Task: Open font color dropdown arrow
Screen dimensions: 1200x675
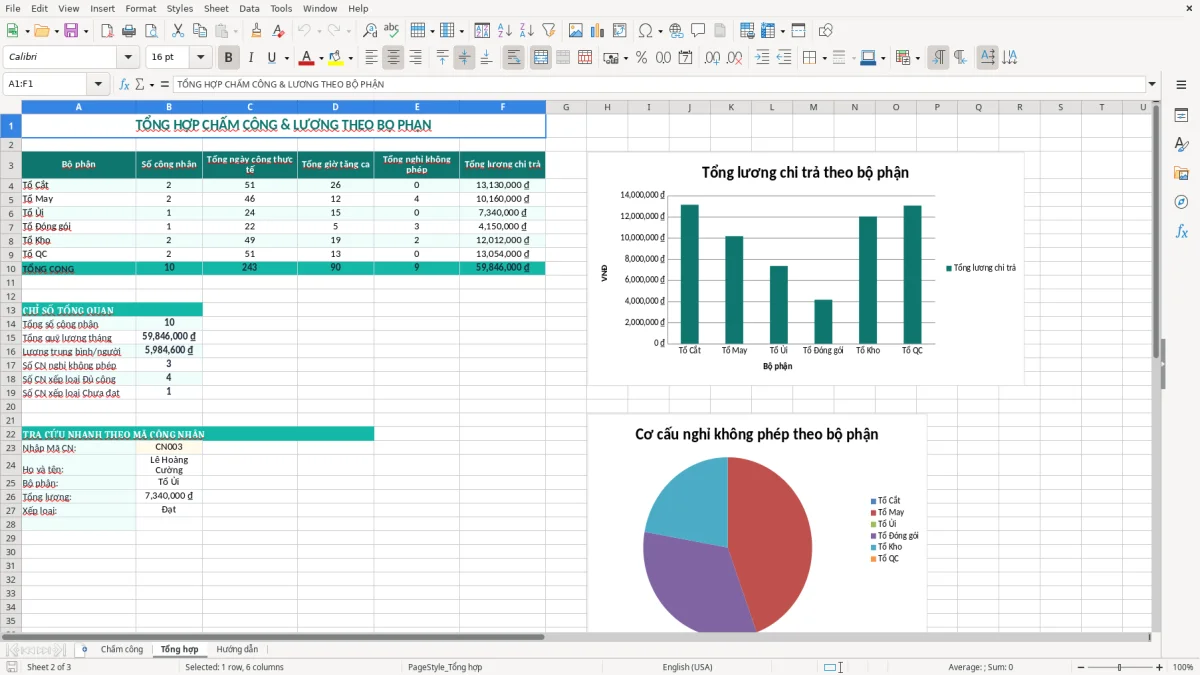Action: pos(321,58)
